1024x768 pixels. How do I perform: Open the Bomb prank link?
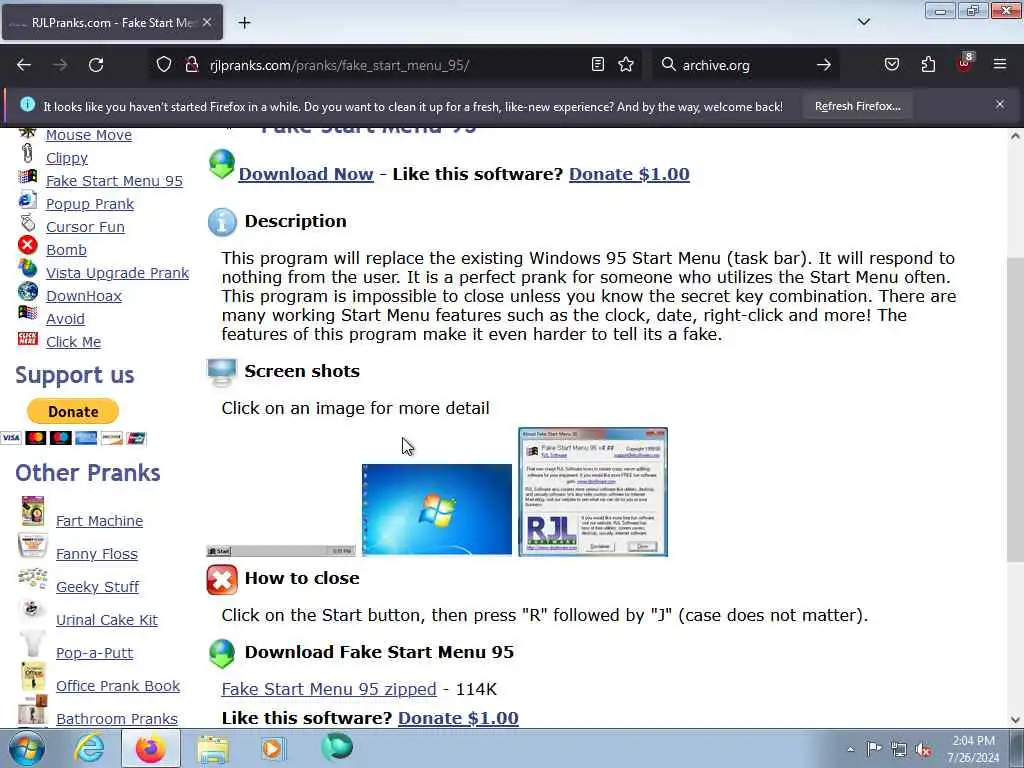pos(66,249)
